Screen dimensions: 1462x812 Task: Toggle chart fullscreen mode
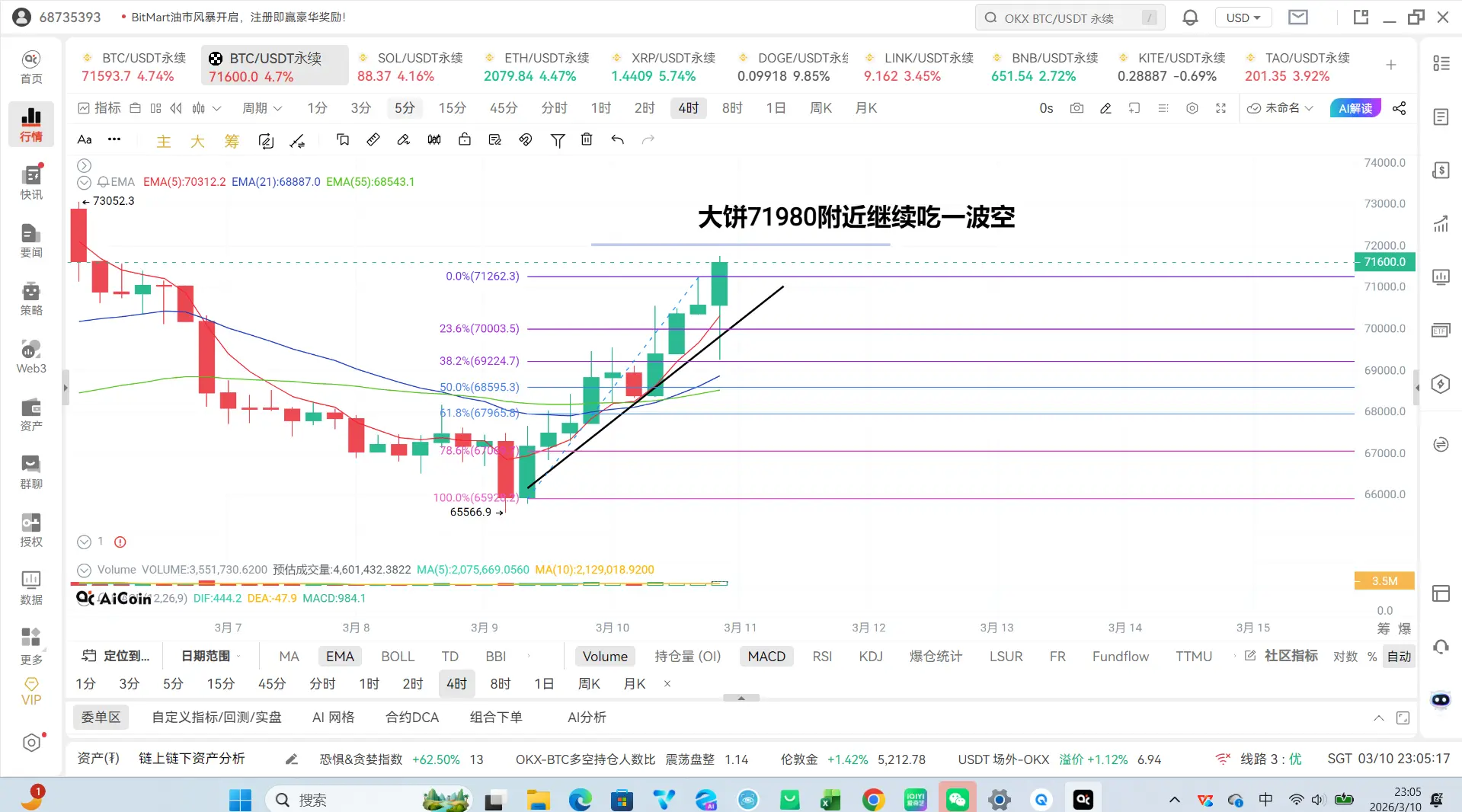1220,108
